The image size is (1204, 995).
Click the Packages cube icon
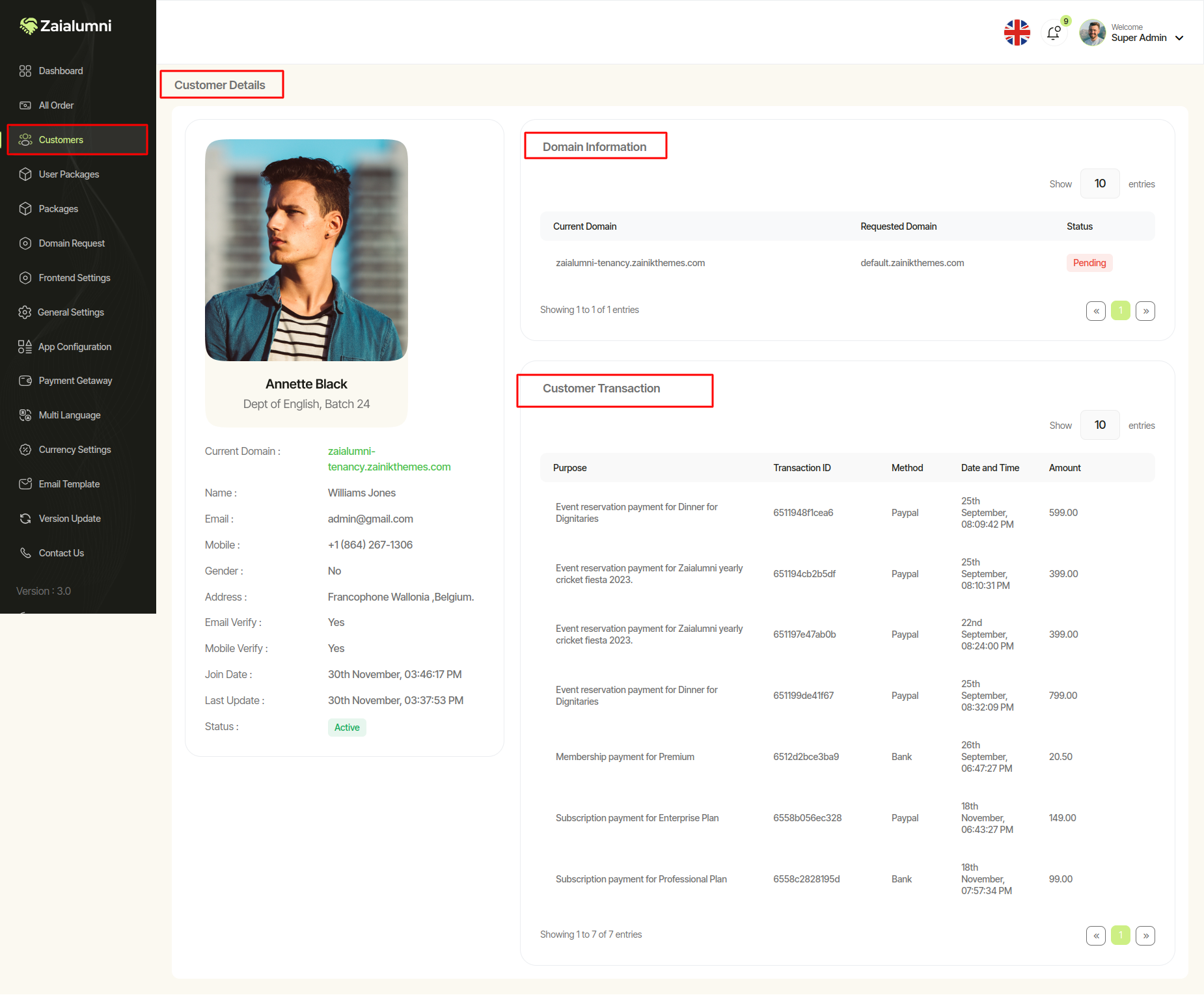[x=25, y=209]
